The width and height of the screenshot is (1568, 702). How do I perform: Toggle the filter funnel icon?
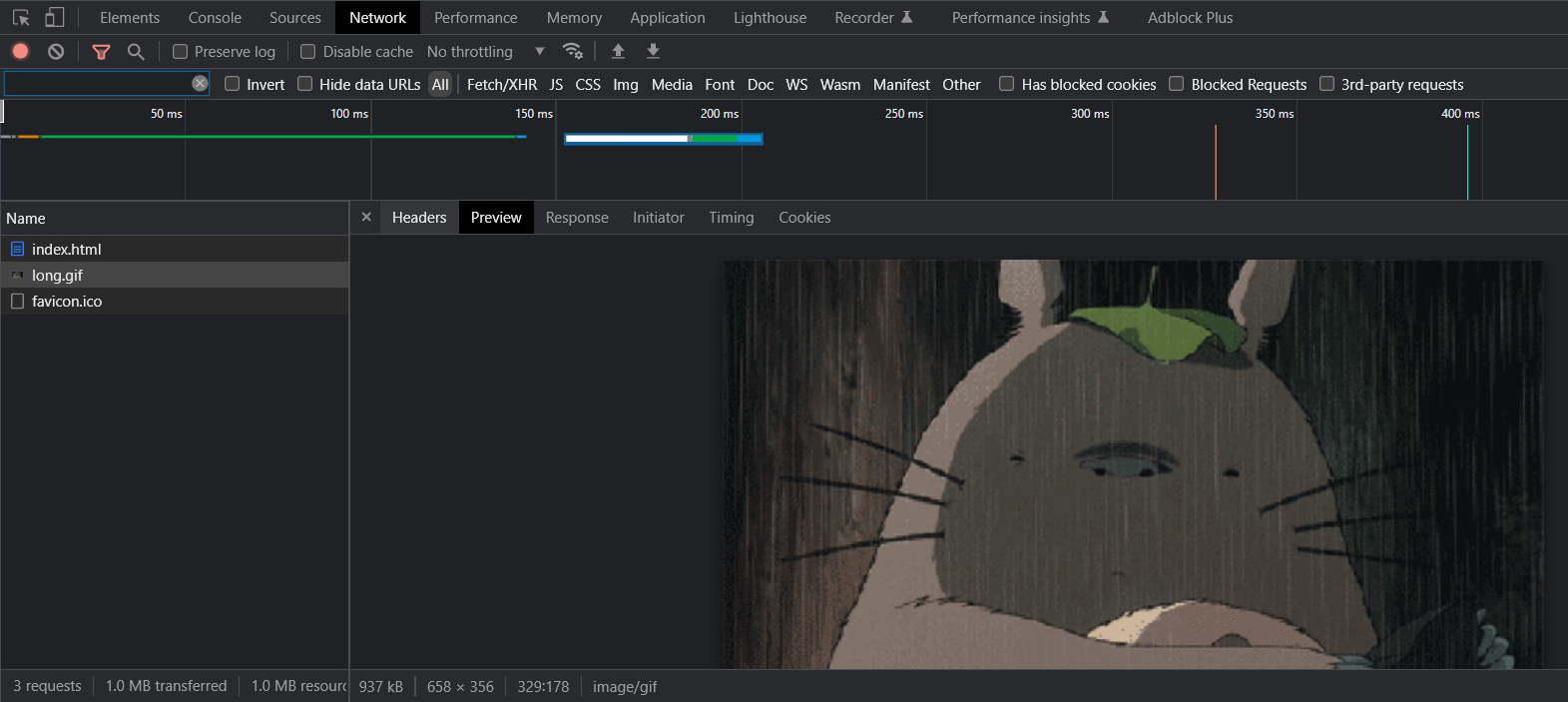[101, 51]
